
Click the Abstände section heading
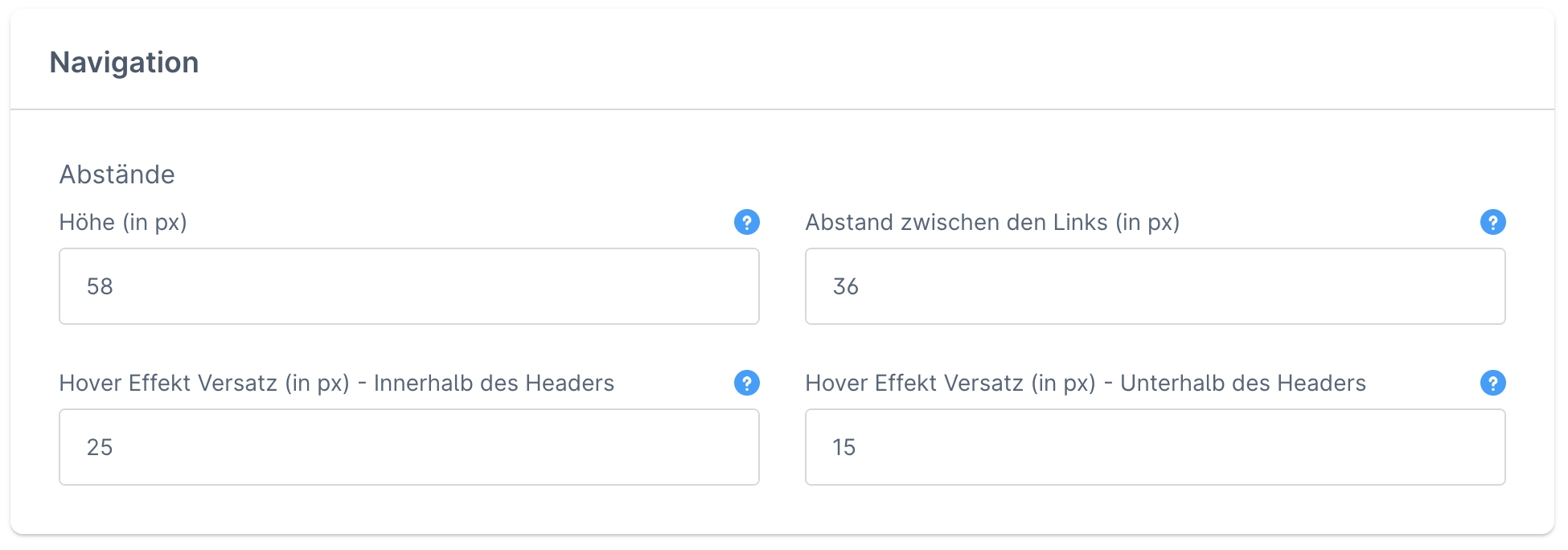tap(117, 174)
